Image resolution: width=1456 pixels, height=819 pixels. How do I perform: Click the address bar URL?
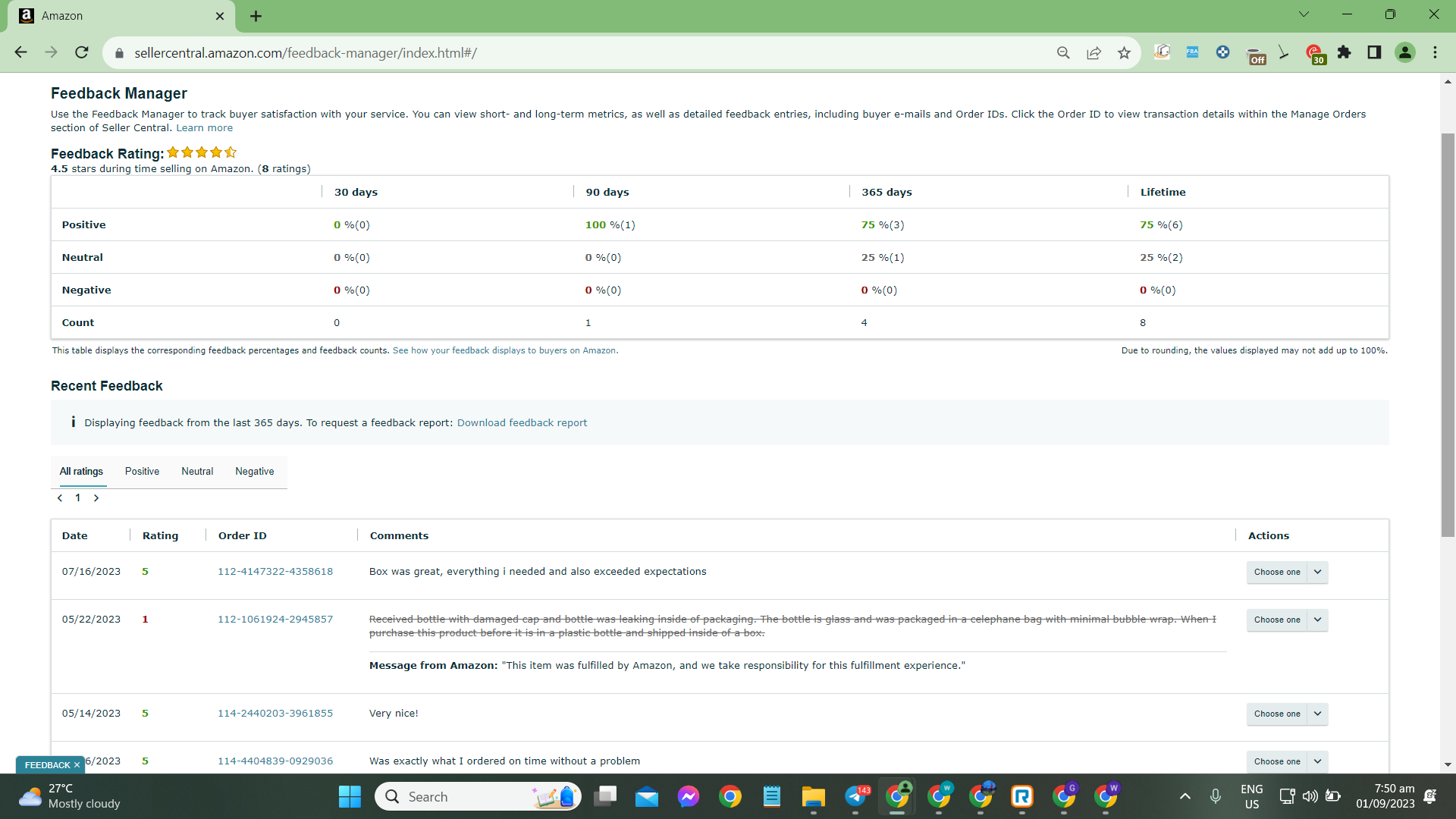[x=306, y=53]
